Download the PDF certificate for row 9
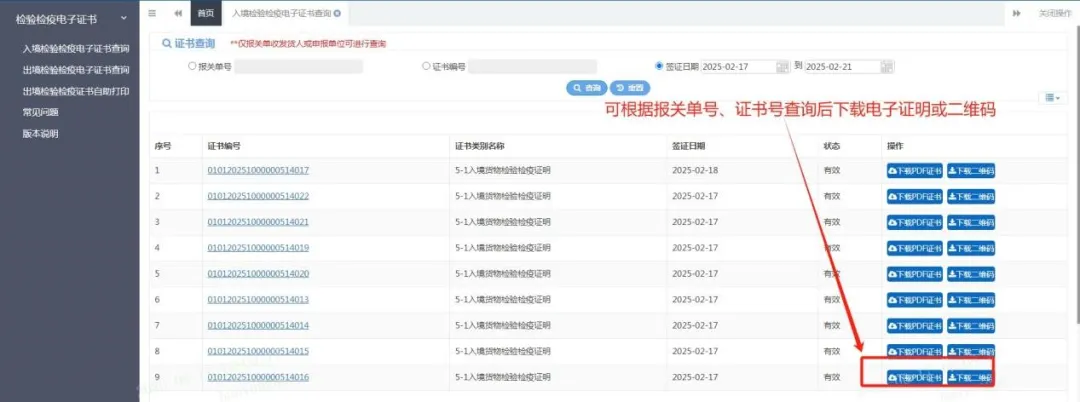Screen dimensions: 1080x402 point(914,377)
